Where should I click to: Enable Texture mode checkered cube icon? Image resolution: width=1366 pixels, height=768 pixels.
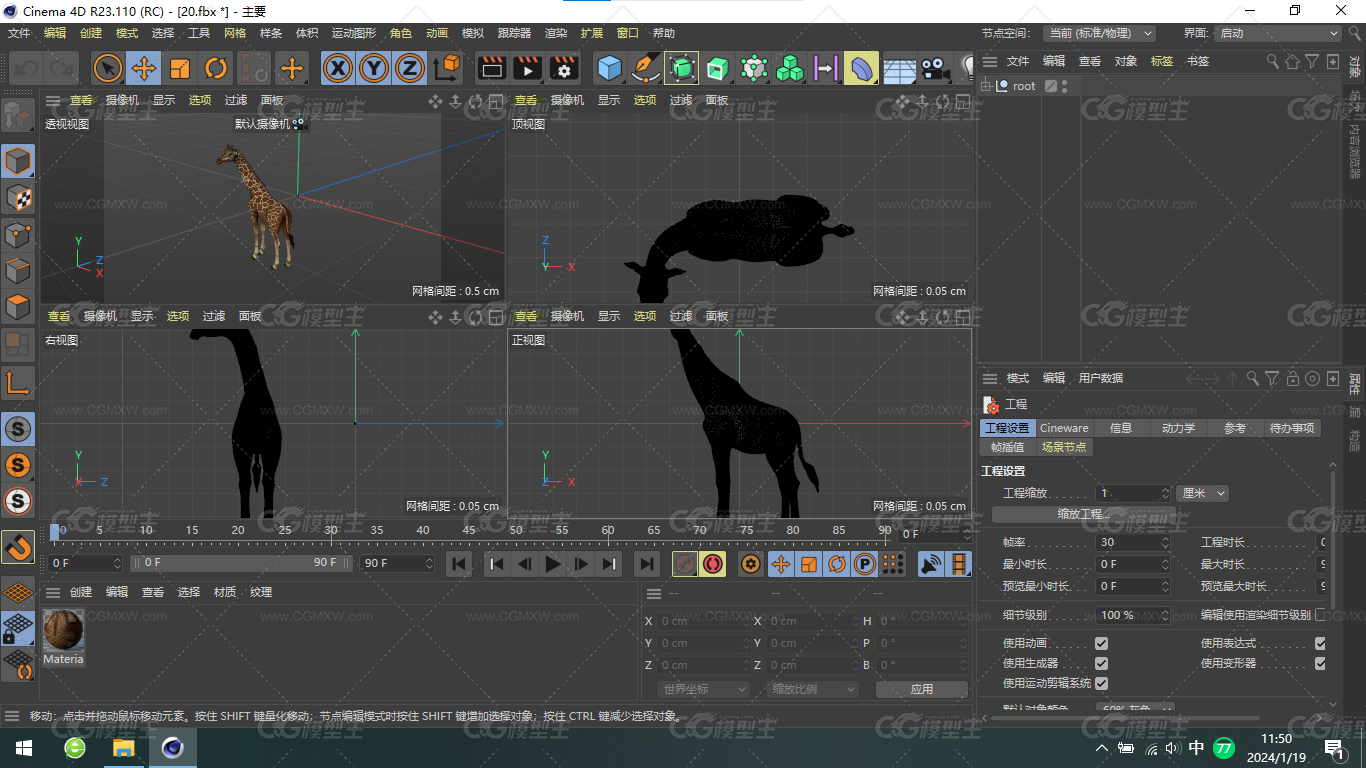18,197
